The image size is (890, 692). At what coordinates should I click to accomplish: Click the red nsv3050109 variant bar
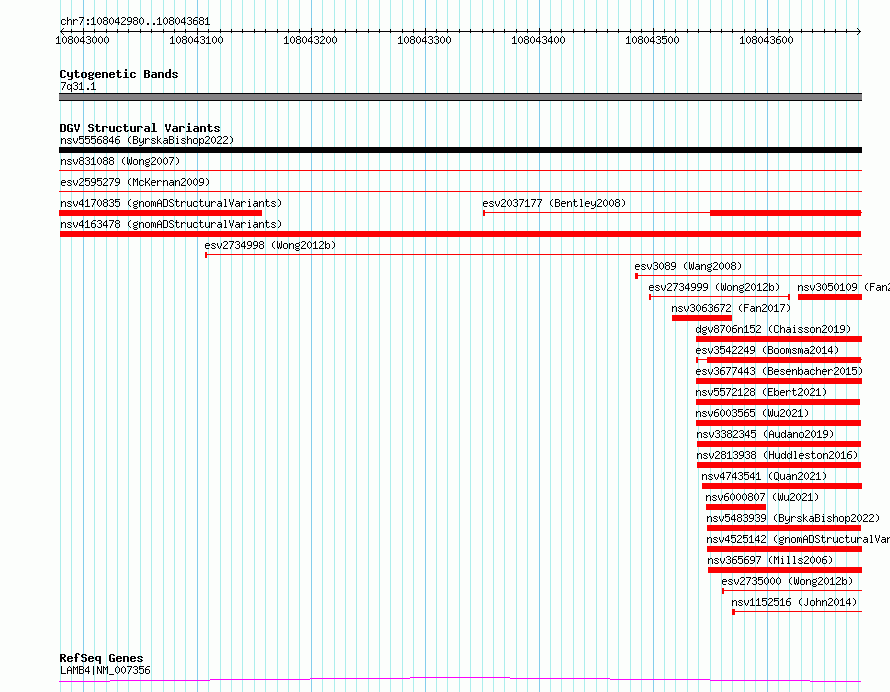tap(830, 297)
